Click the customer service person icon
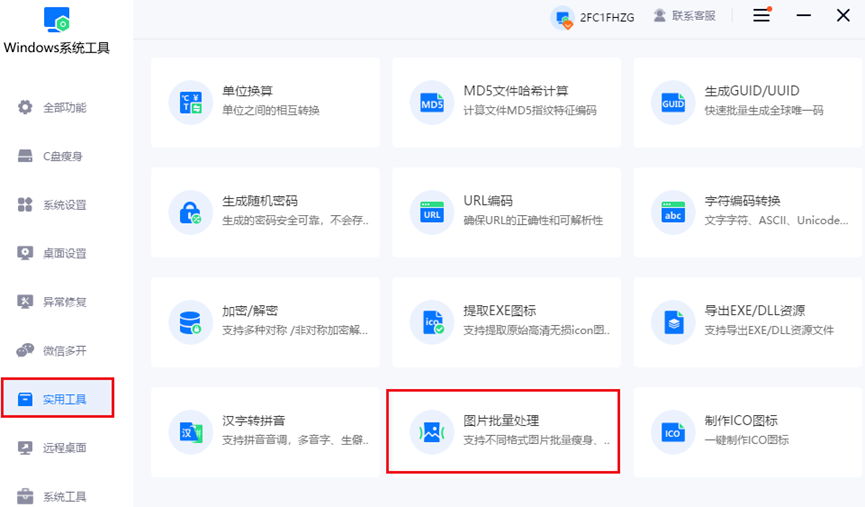Image resolution: width=865 pixels, height=507 pixels. coord(659,16)
